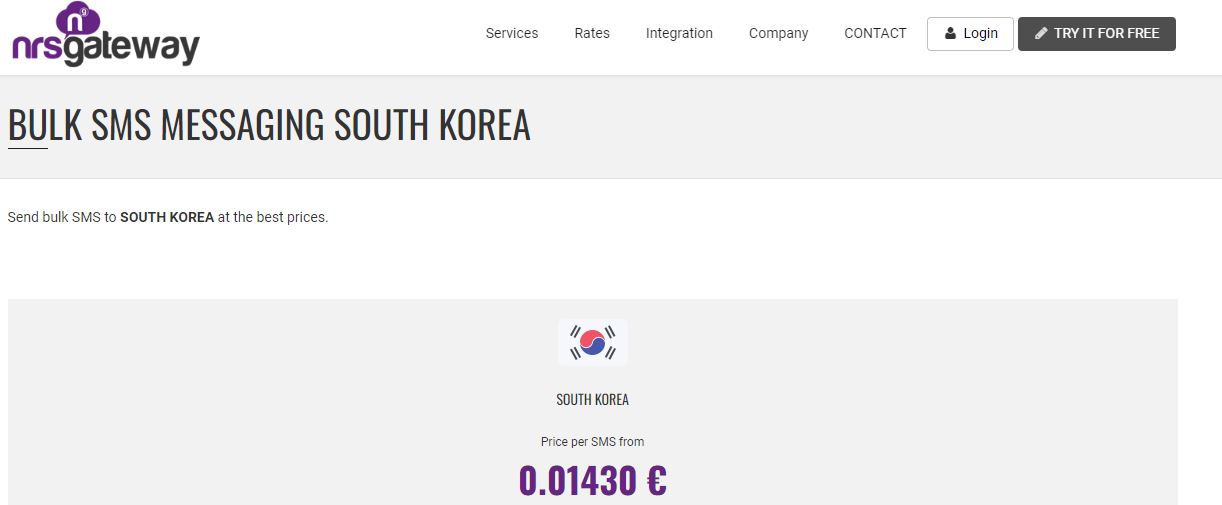Go to the CONTACT page

875,33
